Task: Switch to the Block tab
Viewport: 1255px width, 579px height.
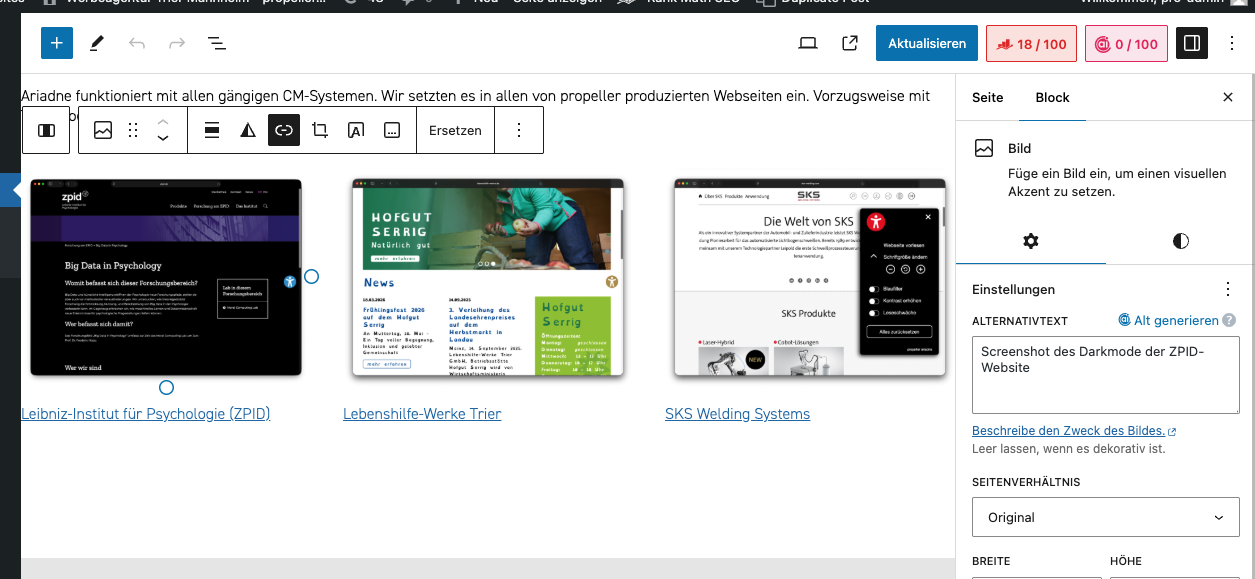Action: pos(1052,97)
